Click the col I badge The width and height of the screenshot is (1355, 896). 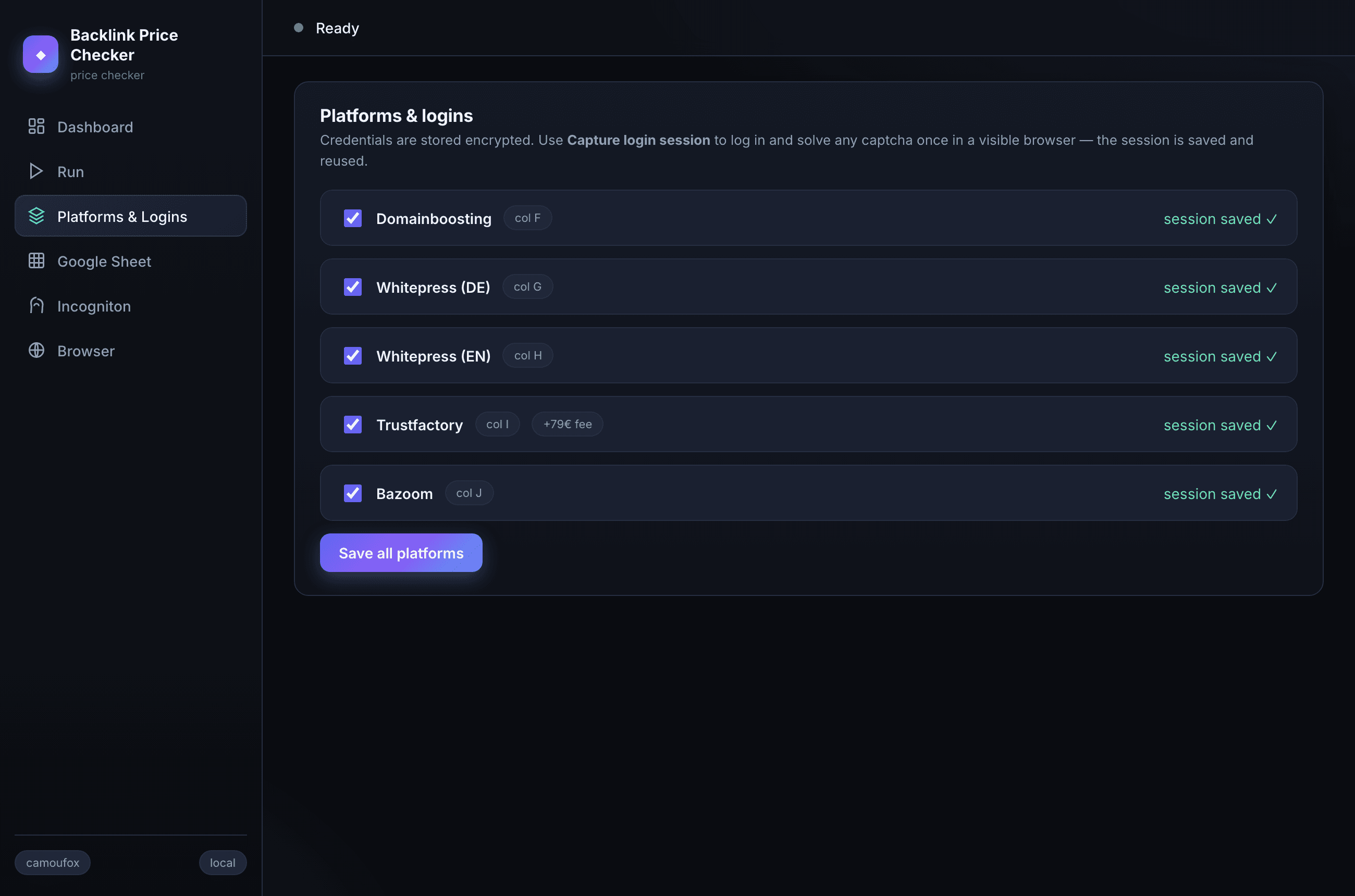pyautogui.click(x=497, y=424)
